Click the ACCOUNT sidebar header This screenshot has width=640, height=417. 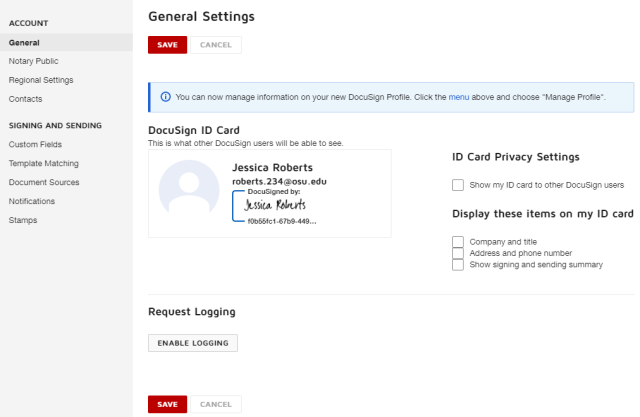[x=29, y=23]
